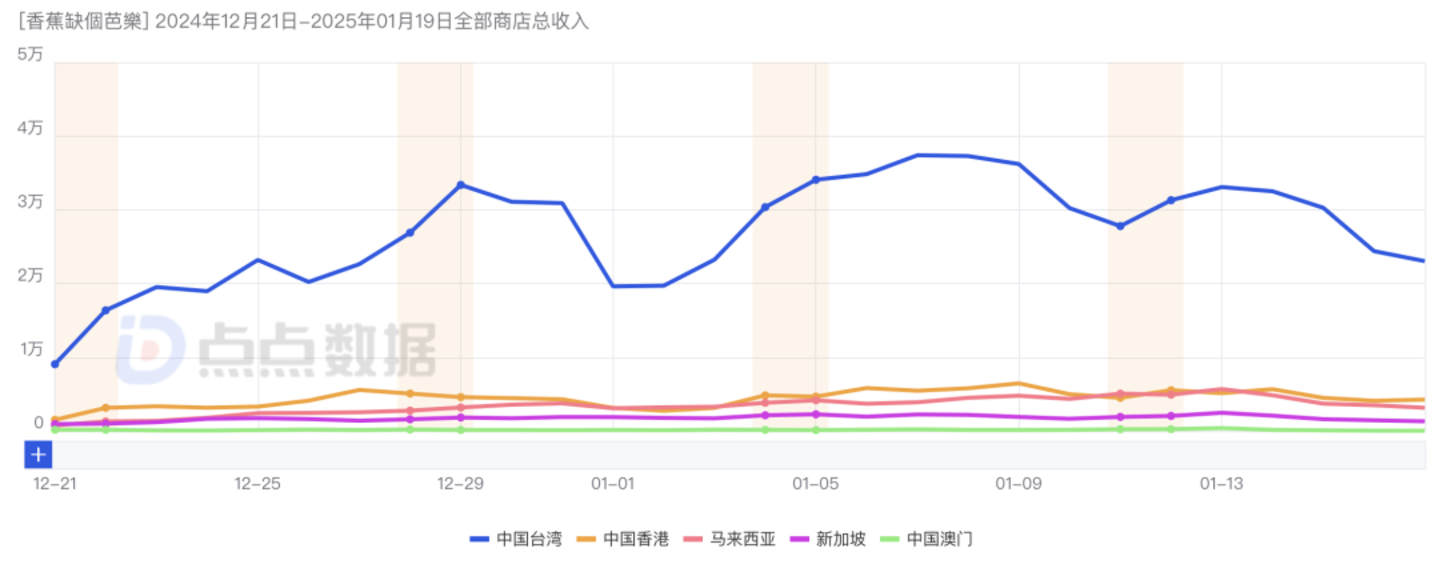Click the orange 中国香港 data point on 12-22
This screenshot has width=1440, height=564.
coord(106,408)
